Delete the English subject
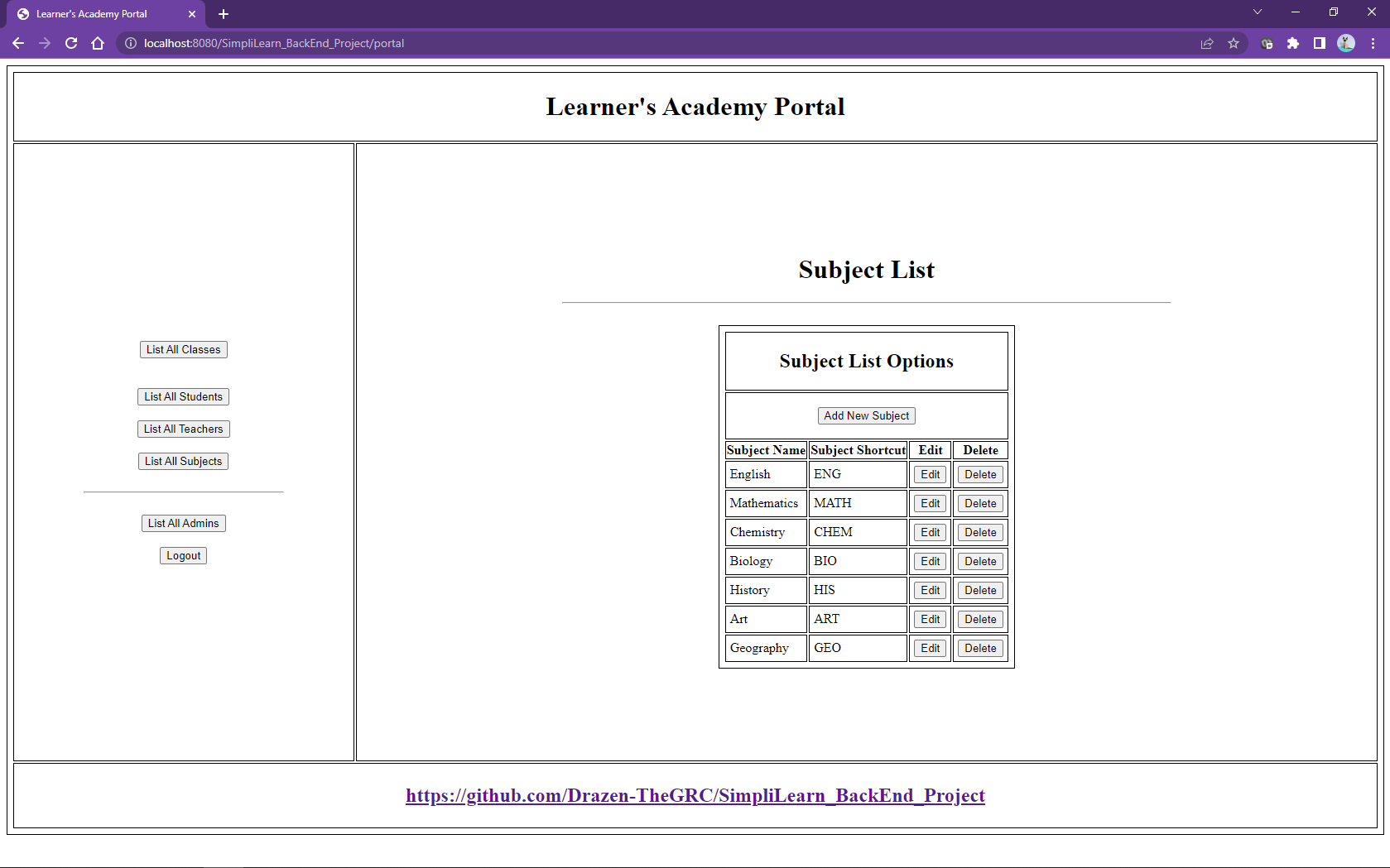This screenshot has height=868, width=1390. tap(981, 475)
